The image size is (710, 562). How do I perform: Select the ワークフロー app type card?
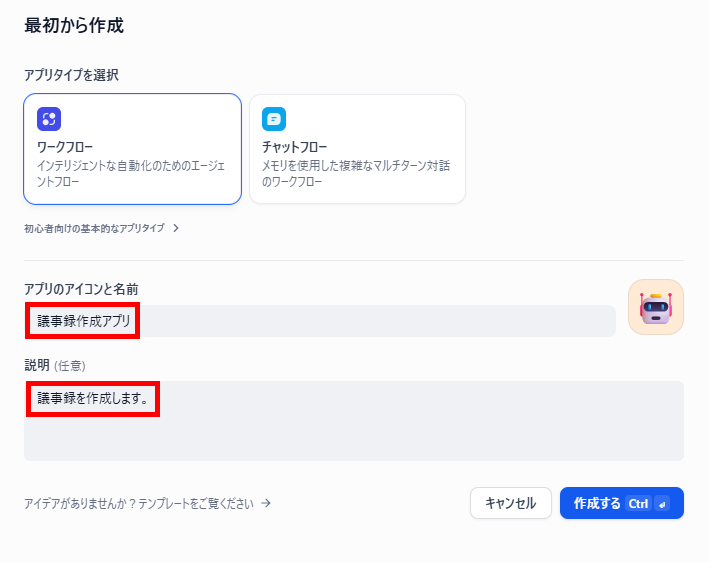click(132, 149)
